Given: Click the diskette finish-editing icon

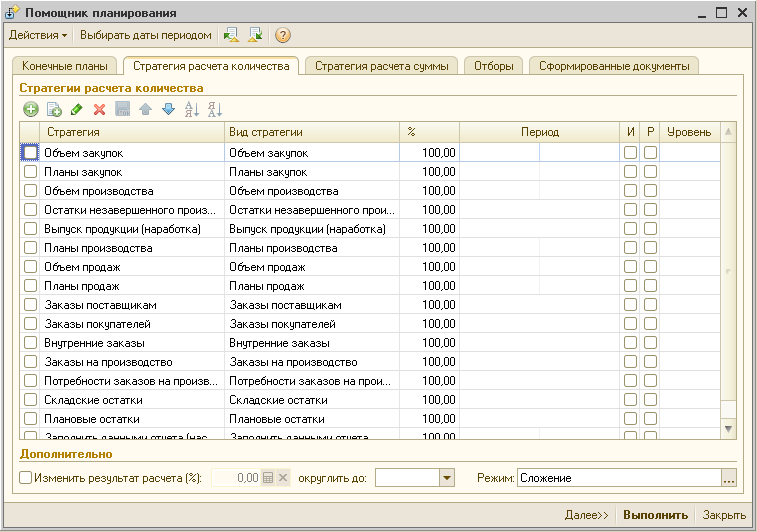Looking at the screenshot, I should 123,110.
